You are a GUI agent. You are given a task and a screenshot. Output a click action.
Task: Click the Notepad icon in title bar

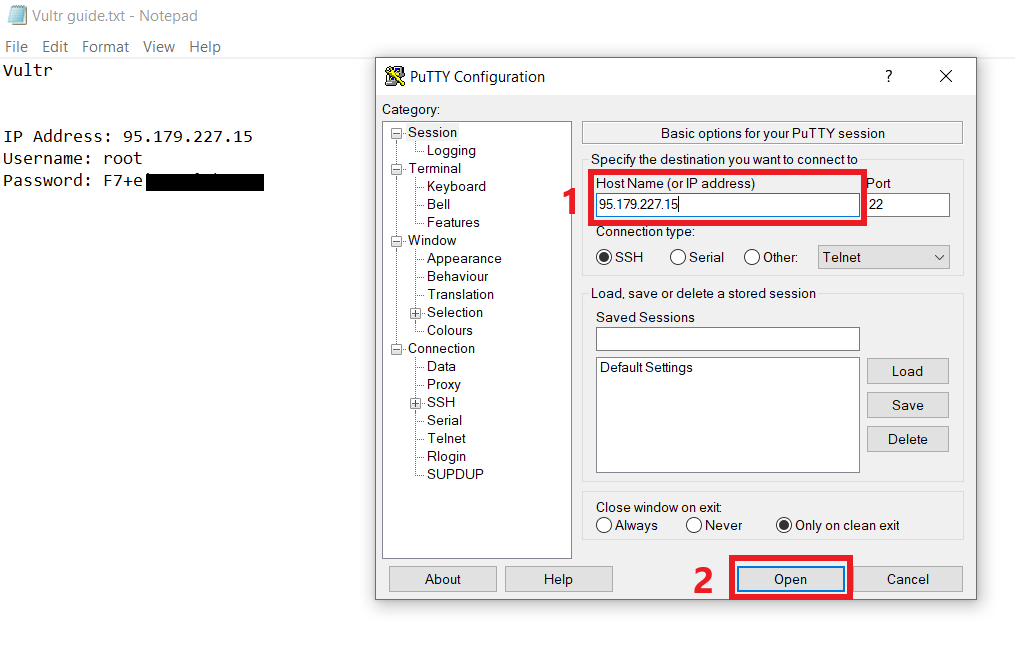[17, 15]
